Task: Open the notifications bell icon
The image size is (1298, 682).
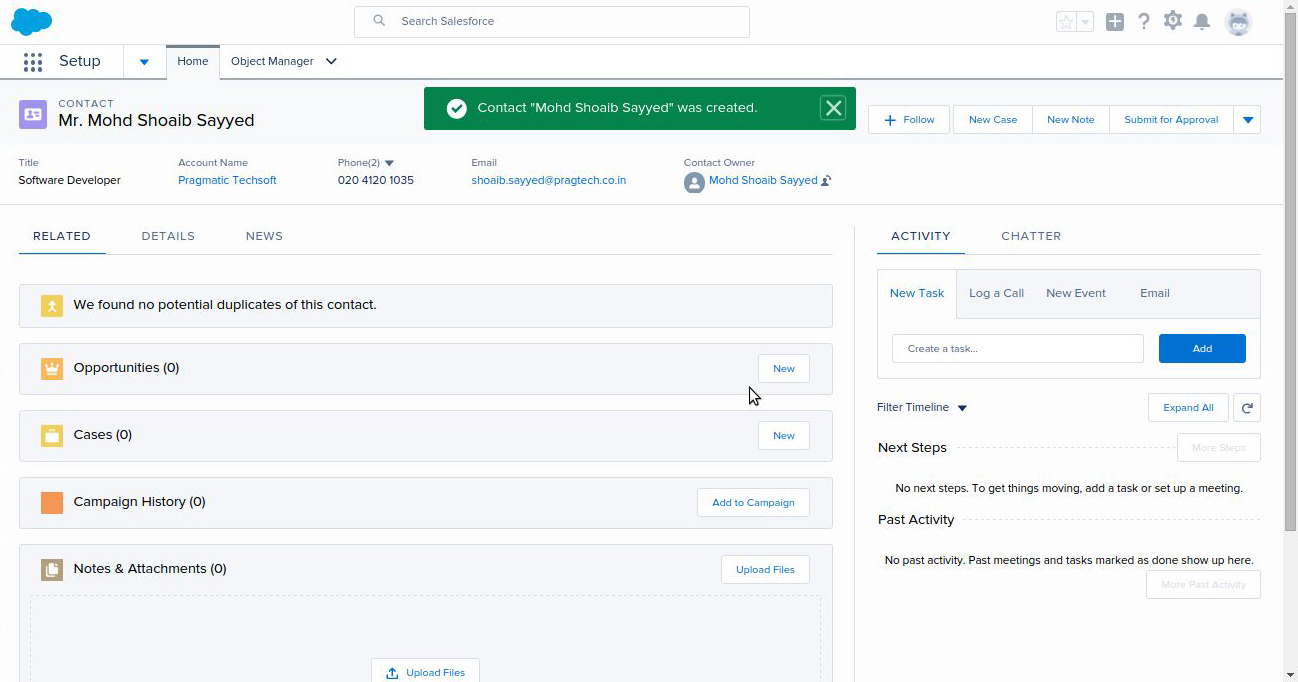Action: click(1202, 22)
